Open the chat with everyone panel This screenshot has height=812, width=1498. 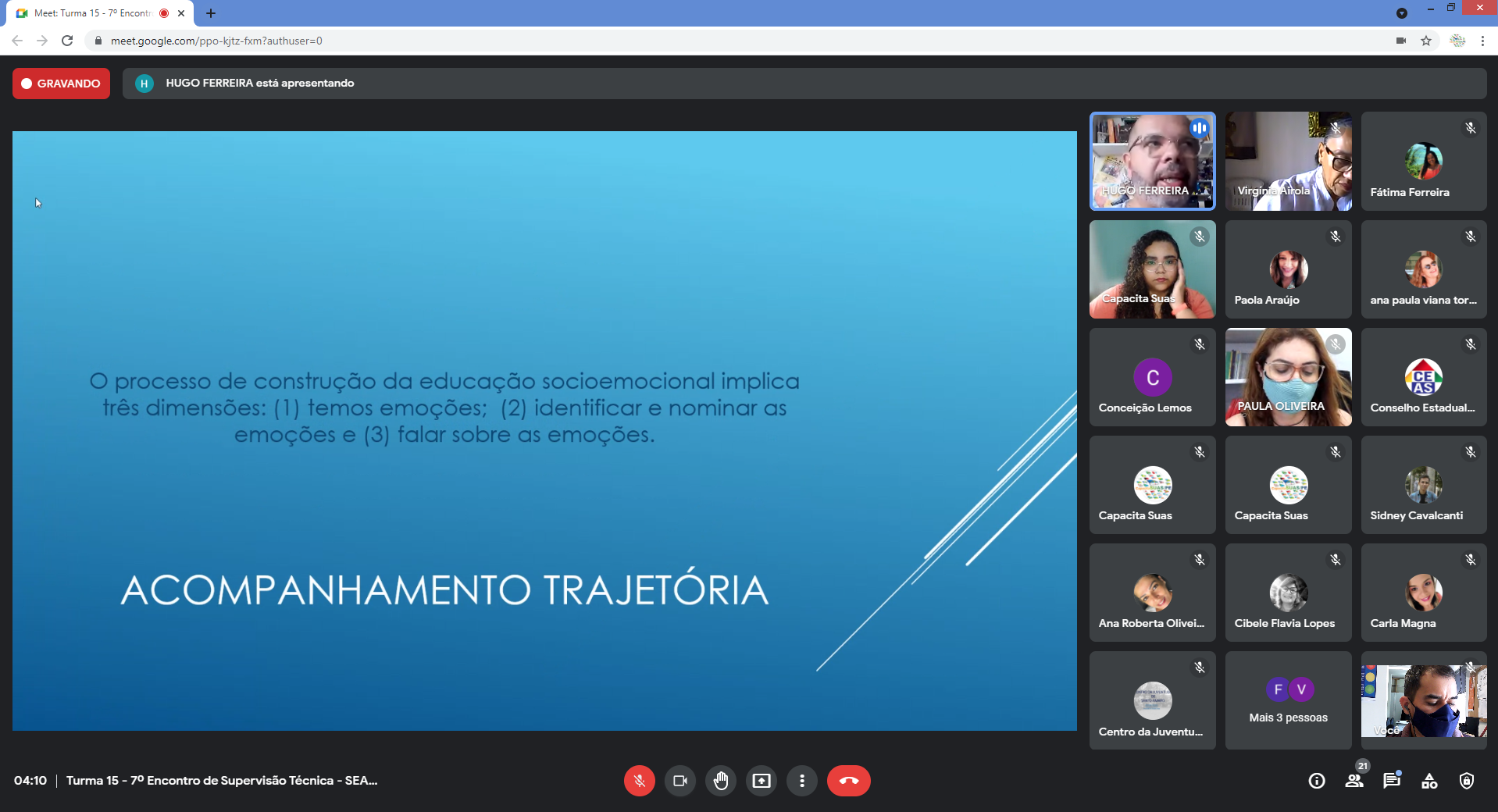point(1392,781)
